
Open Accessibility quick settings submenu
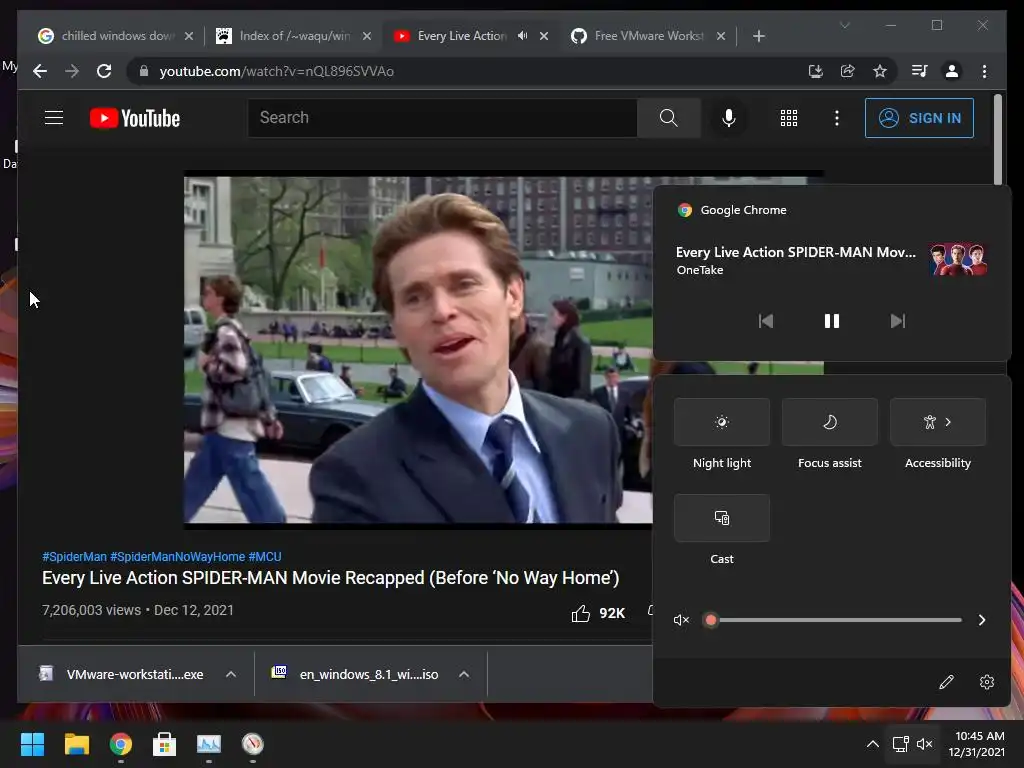pyautogui.click(x=938, y=422)
